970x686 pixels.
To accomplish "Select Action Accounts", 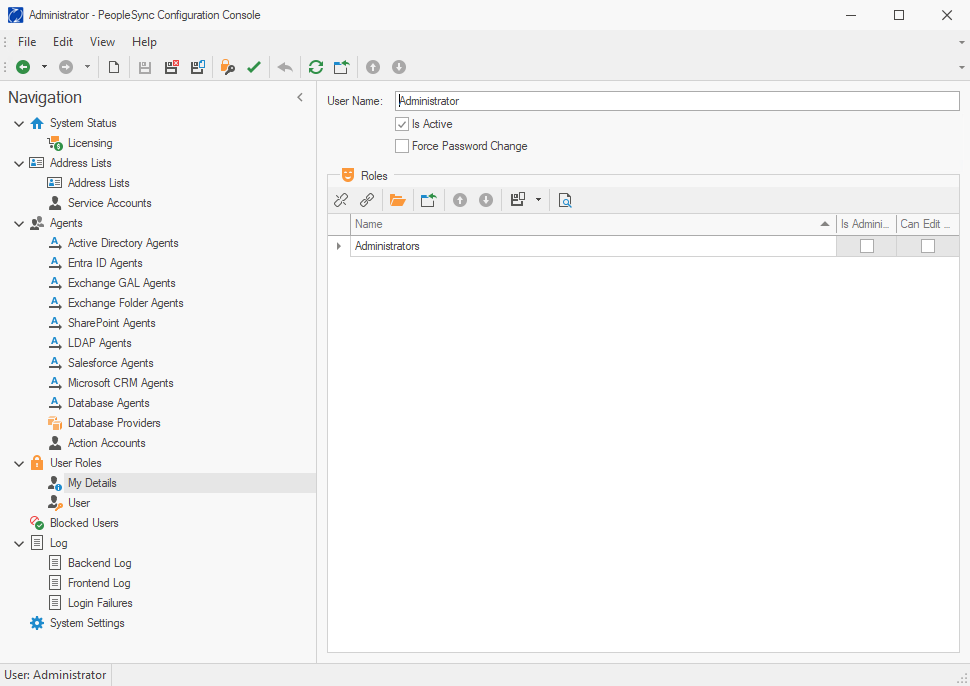I will coord(106,443).
